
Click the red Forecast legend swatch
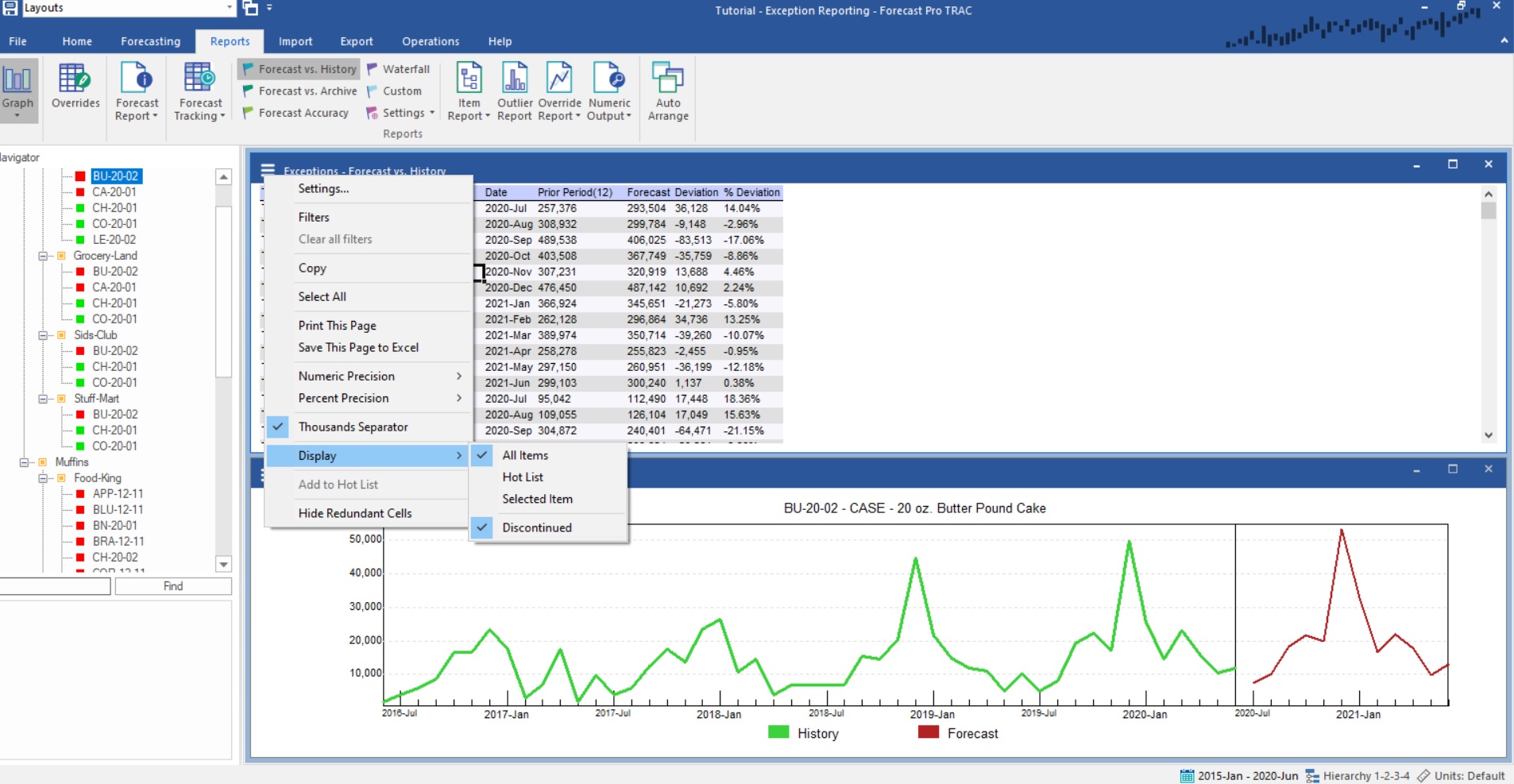(x=929, y=732)
